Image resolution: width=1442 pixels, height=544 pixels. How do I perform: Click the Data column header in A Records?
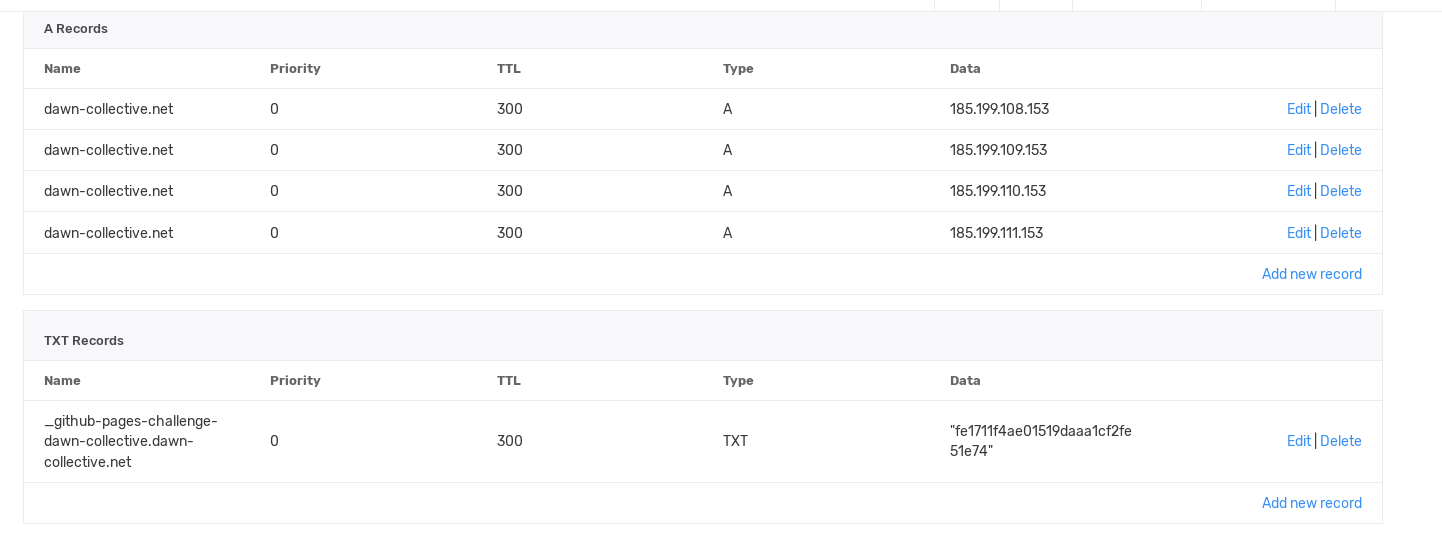965,69
